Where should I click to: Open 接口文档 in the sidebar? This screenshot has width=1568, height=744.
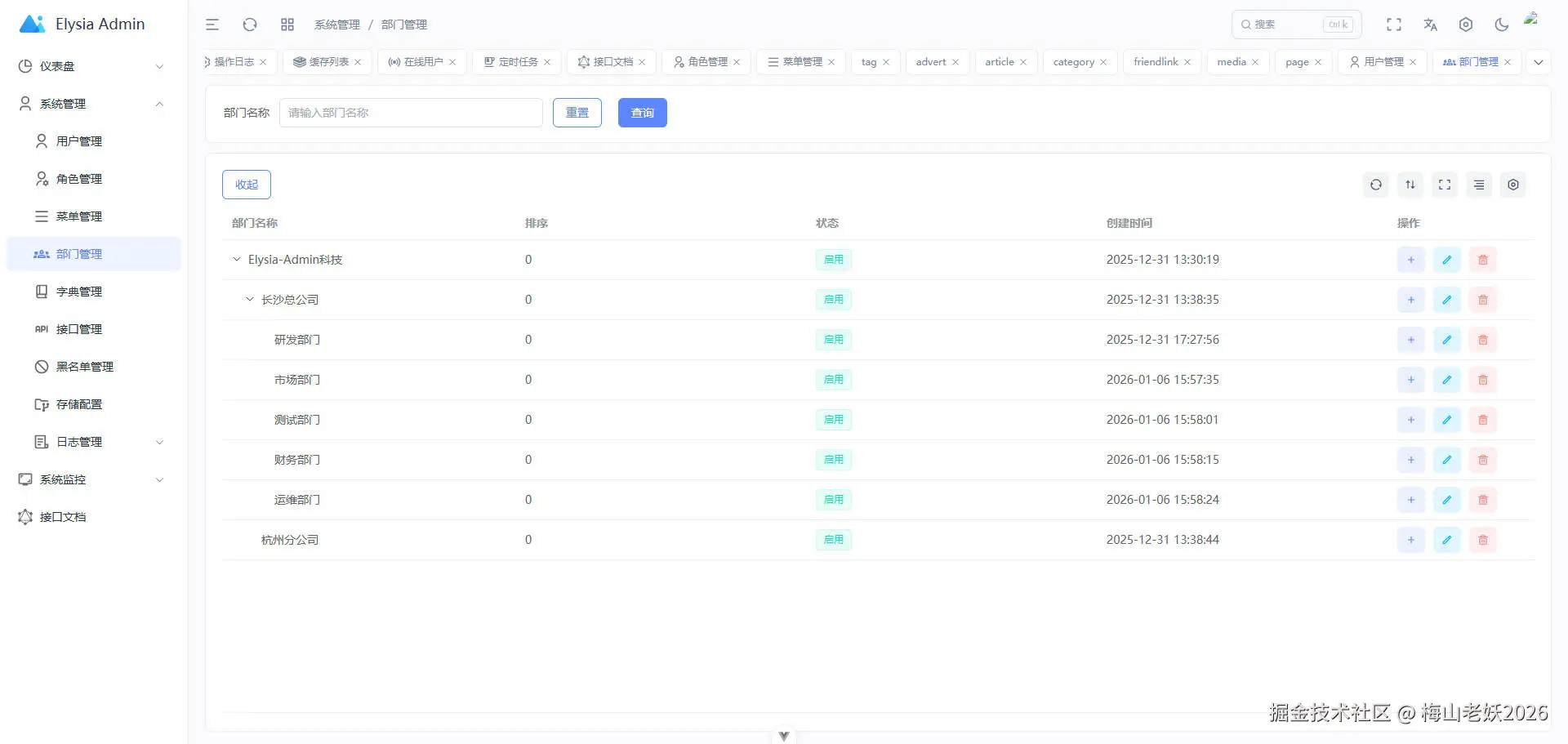[x=93, y=517]
